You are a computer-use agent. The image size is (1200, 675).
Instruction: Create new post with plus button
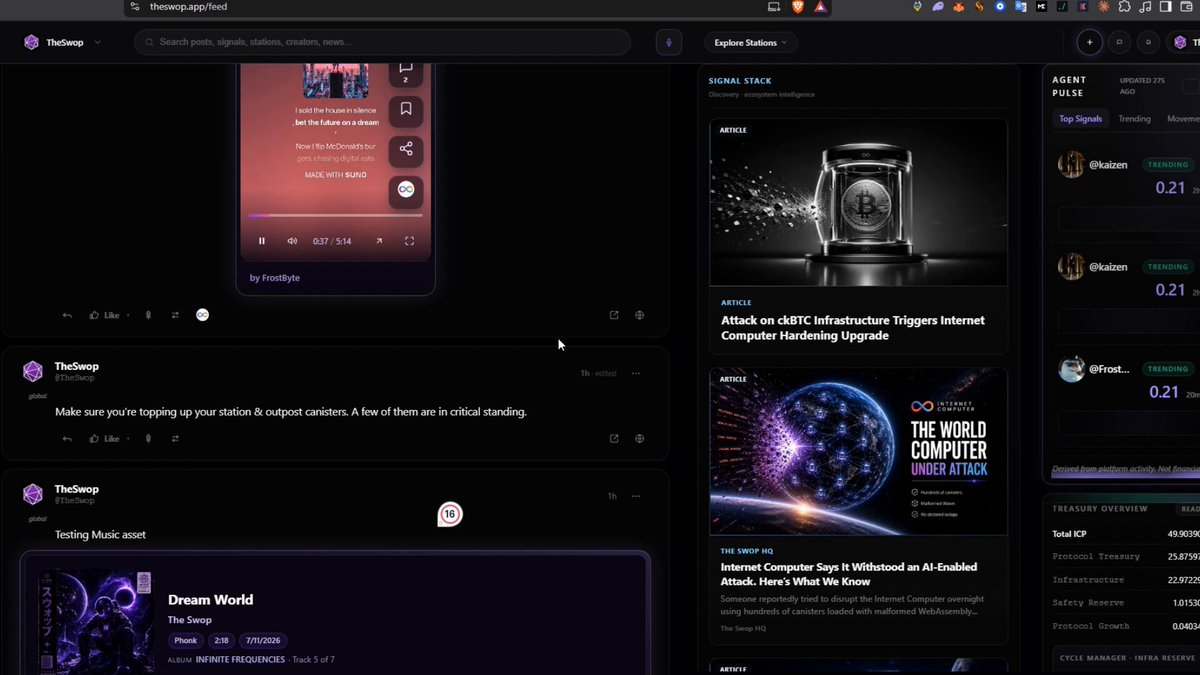(1089, 42)
